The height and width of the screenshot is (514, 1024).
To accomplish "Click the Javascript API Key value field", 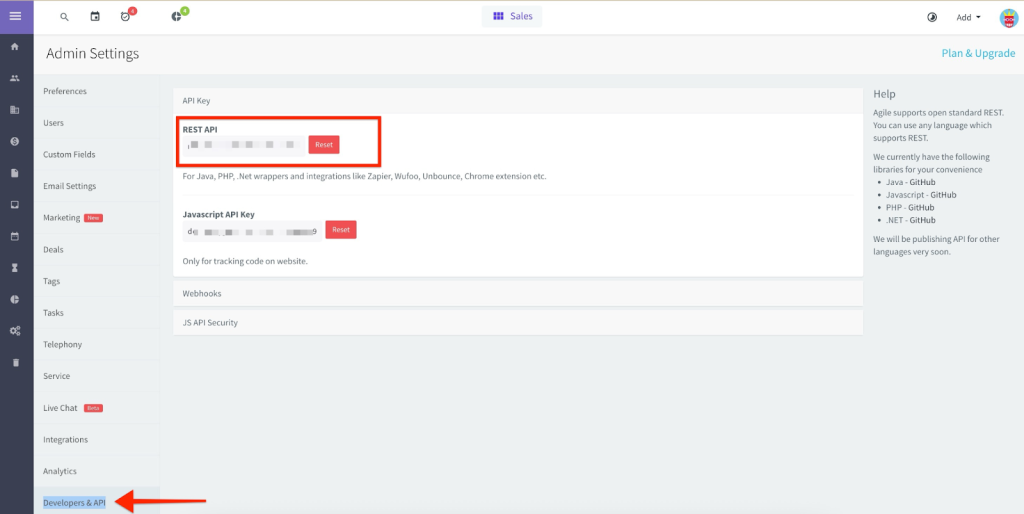I will [x=253, y=231].
